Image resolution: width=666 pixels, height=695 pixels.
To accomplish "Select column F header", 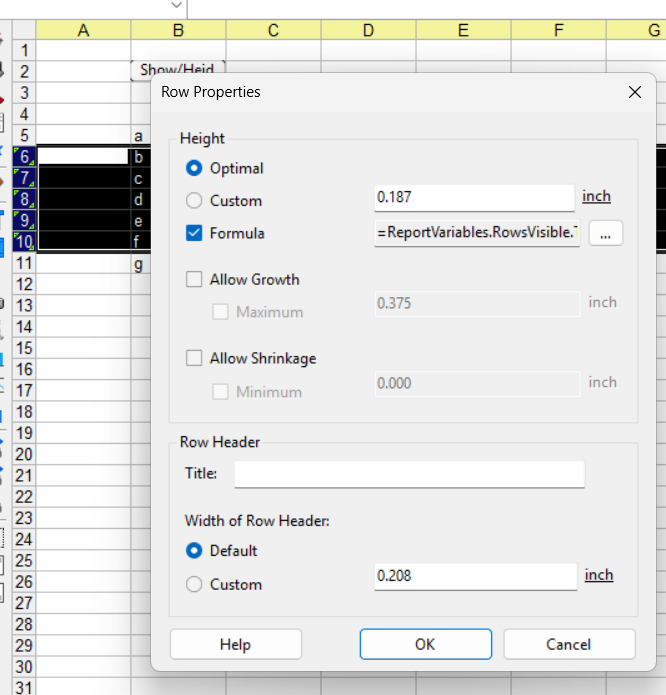I will tap(558, 30).
